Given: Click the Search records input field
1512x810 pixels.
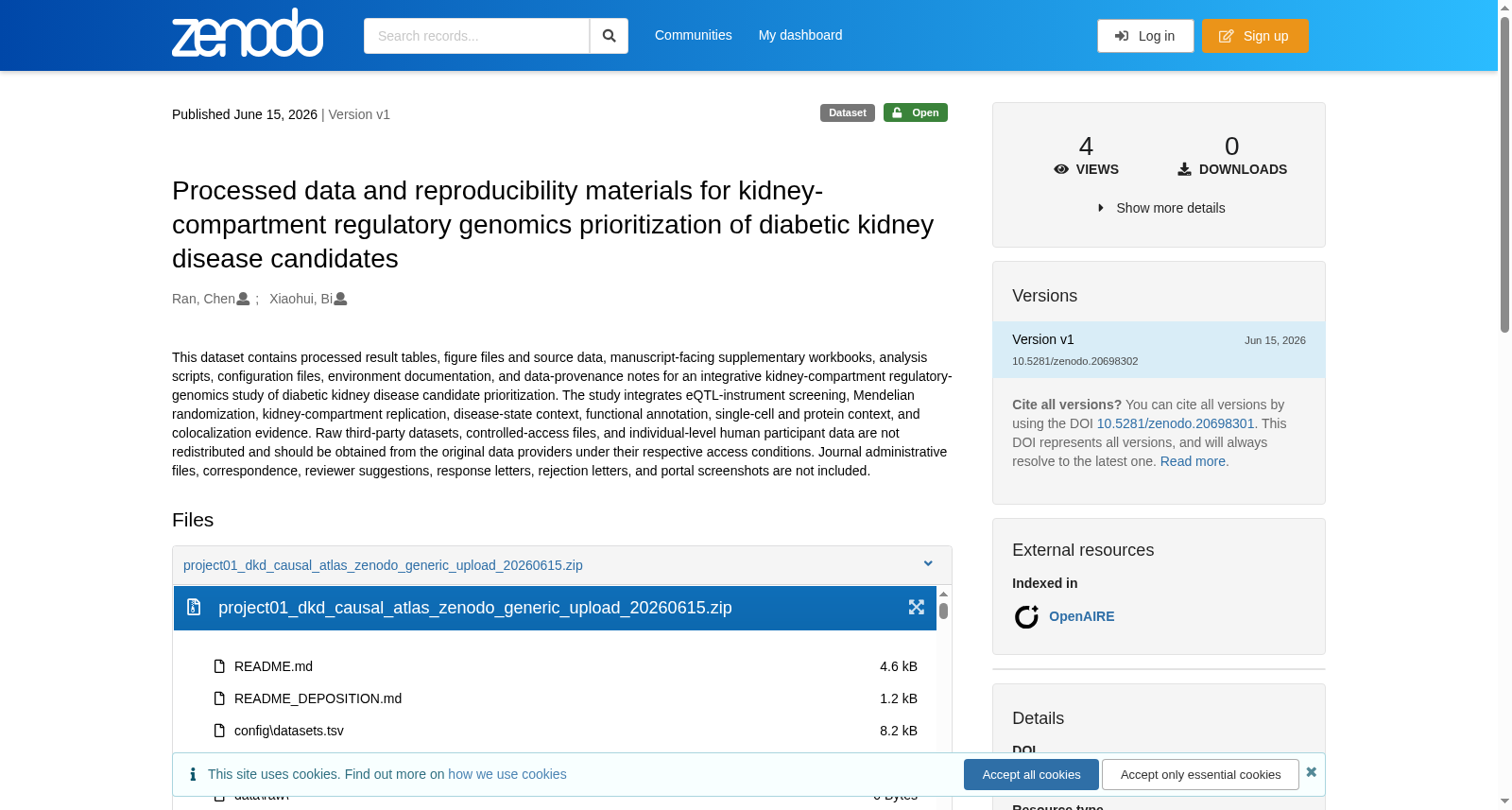Looking at the screenshot, I should [x=476, y=36].
